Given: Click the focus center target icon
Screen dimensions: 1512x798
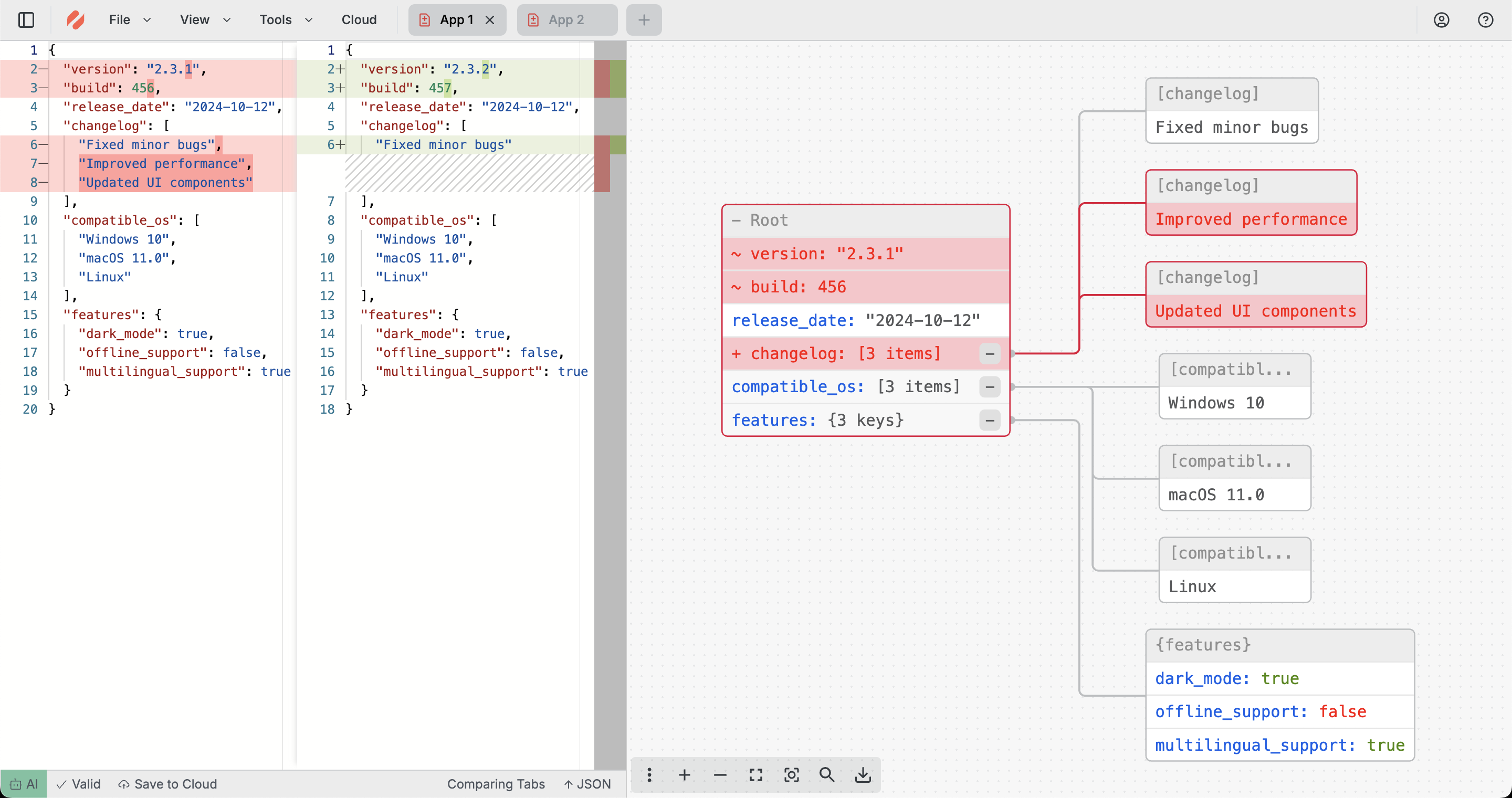Looking at the screenshot, I should pyautogui.click(x=791, y=775).
